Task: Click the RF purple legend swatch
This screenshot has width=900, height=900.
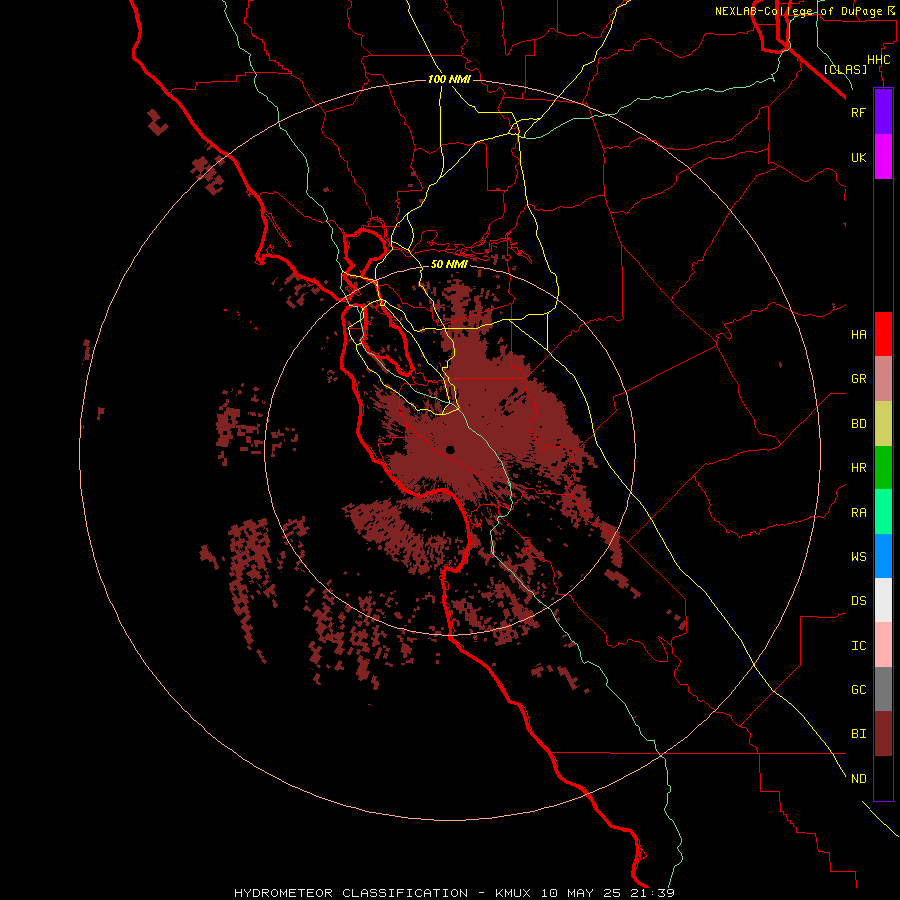Action: [883, 111]
